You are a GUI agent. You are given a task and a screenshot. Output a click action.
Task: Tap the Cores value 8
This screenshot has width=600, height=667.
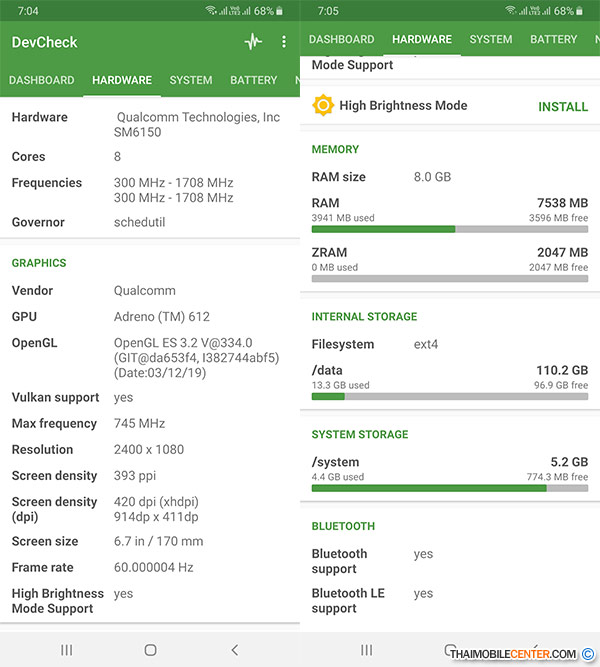click(x=117, y=157)
